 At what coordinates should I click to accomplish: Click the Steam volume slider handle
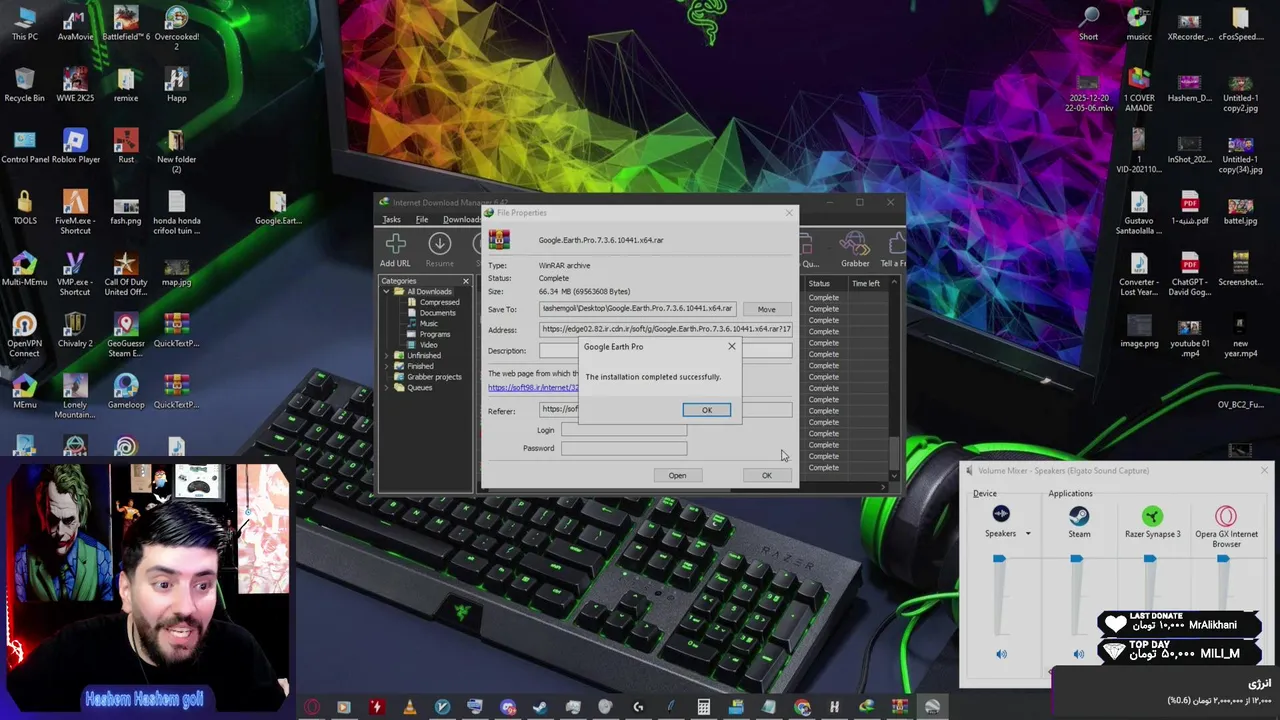coord(1076,559)
